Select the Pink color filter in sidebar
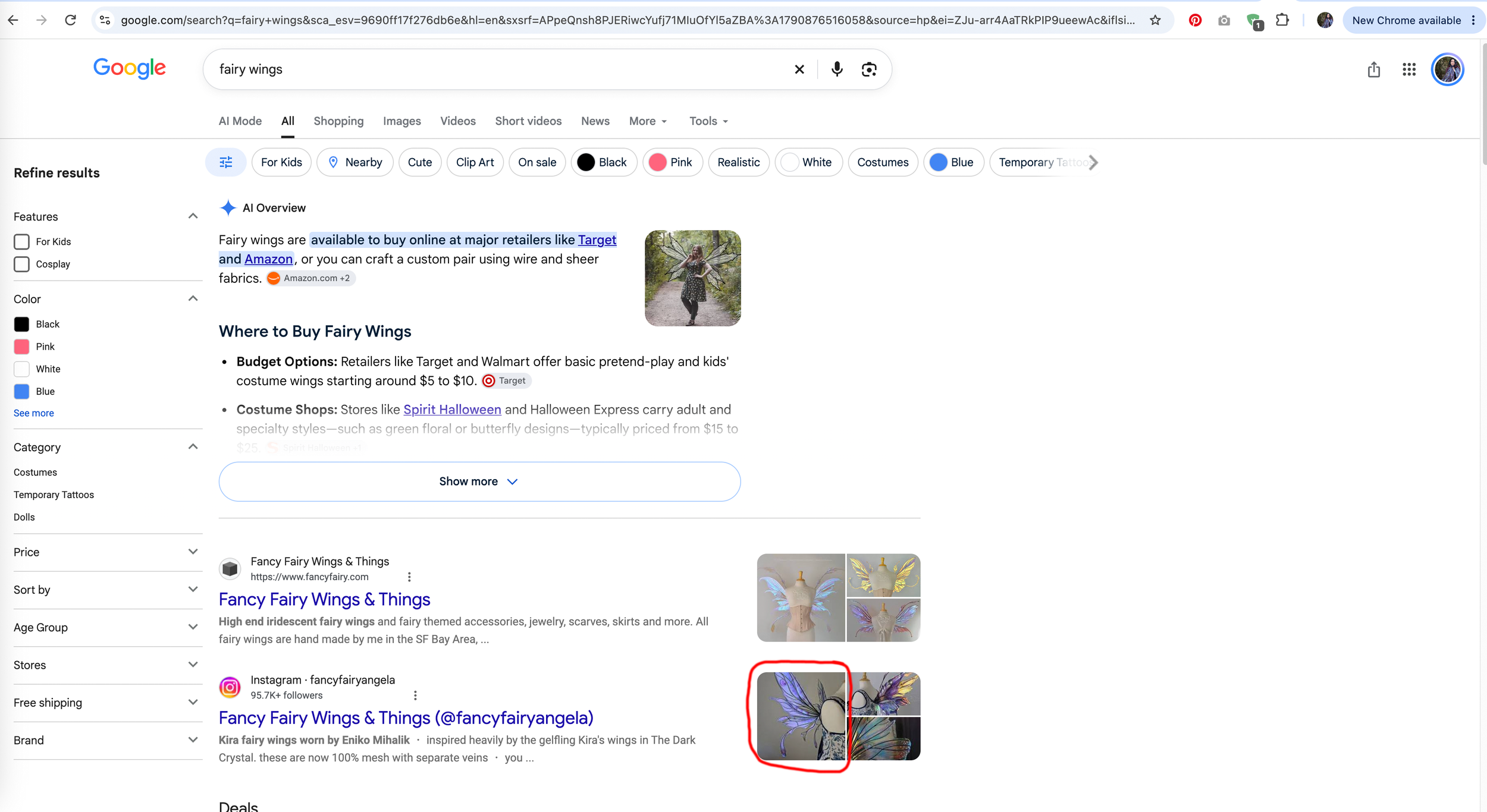This screenshot has width=1487, height=812. pyautogui.click(x=21, y=347)
